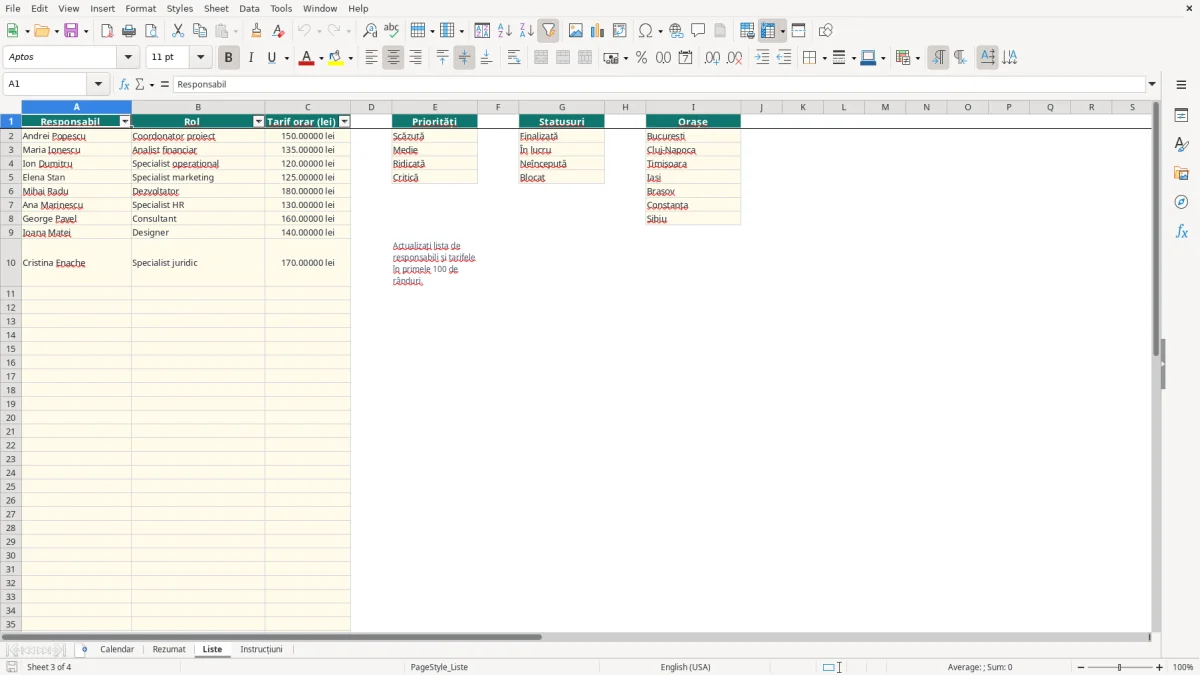The width and height of the screenshot is (1200, 675).
Task: Format cells as number
Action: click(663, 58)
